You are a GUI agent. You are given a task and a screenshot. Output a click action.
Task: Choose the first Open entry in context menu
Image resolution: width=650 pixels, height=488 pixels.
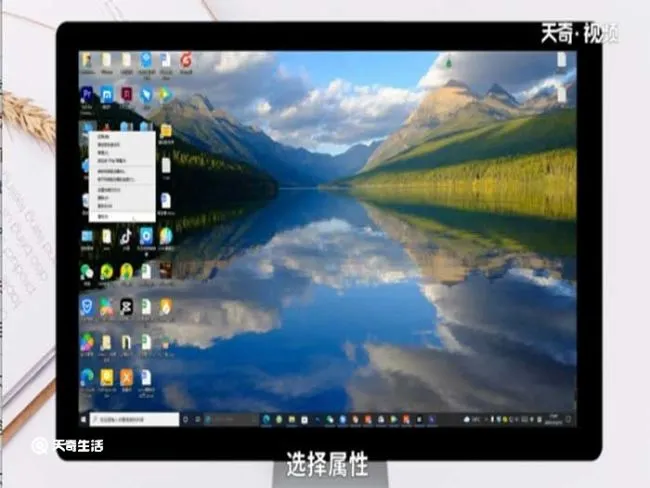click(102, 136)
